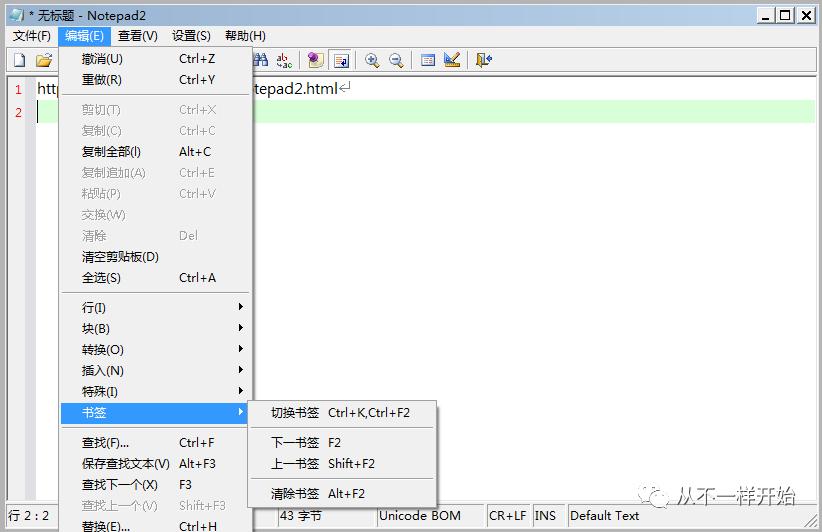Screen dimensions: 822x532
Task: Click the Exit door toolbar icon
Action: point(484,60)
